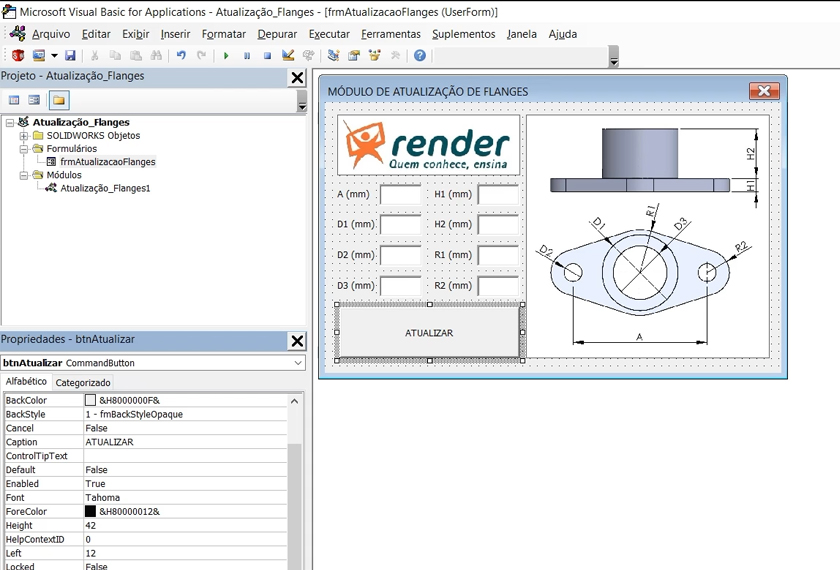840x570 pixels.
Task: Open the btnAtualizar object dropdown
Action: [x=297, y=363]
